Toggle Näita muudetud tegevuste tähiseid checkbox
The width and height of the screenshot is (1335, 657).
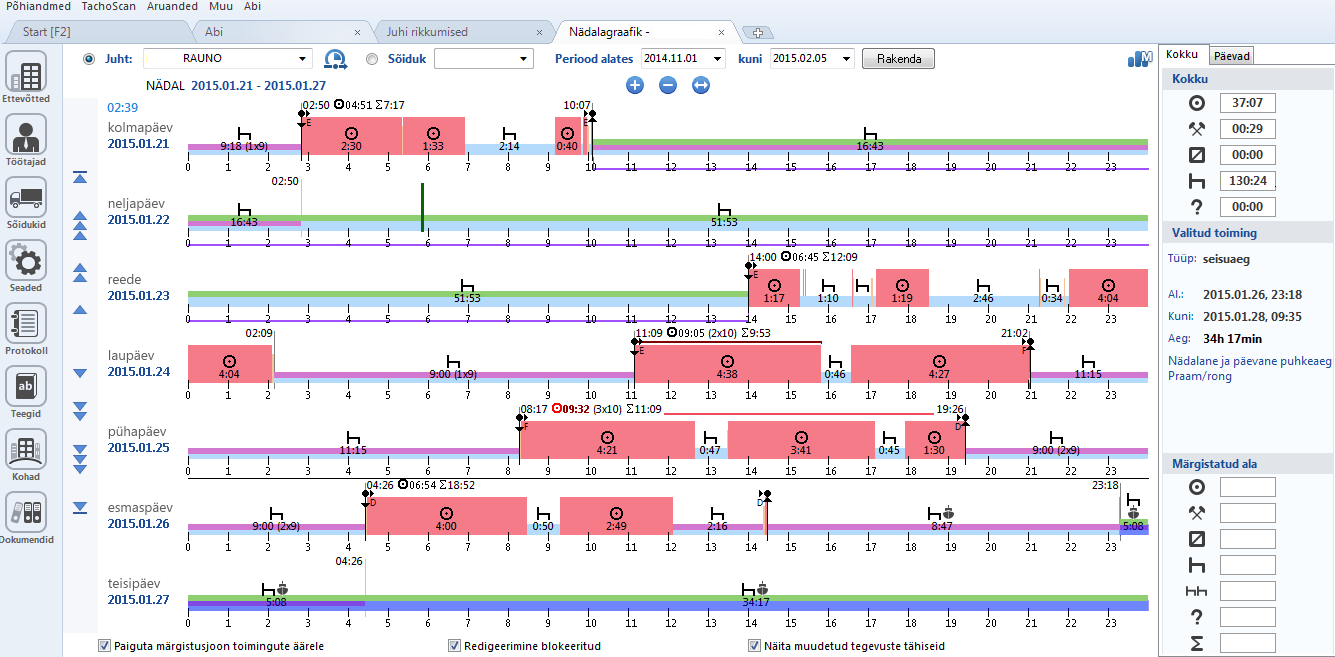click(x=755, y=646)
